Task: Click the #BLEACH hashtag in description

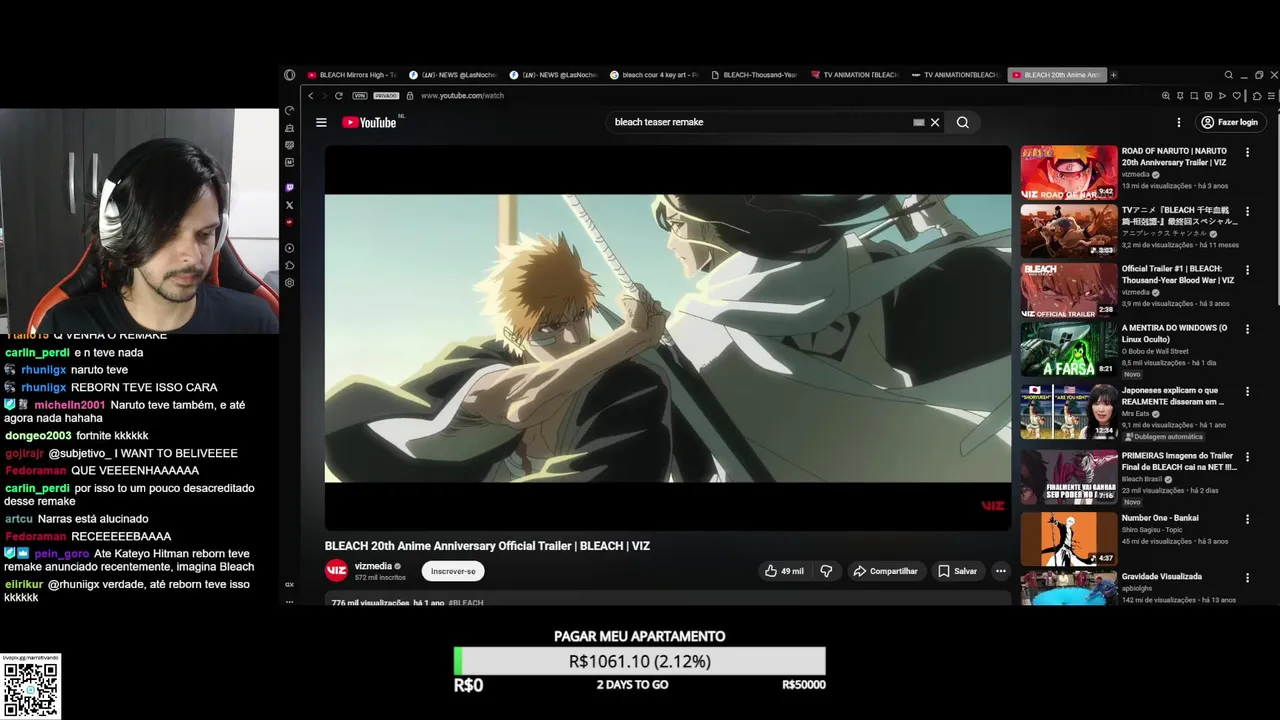Action: (466, 603)
